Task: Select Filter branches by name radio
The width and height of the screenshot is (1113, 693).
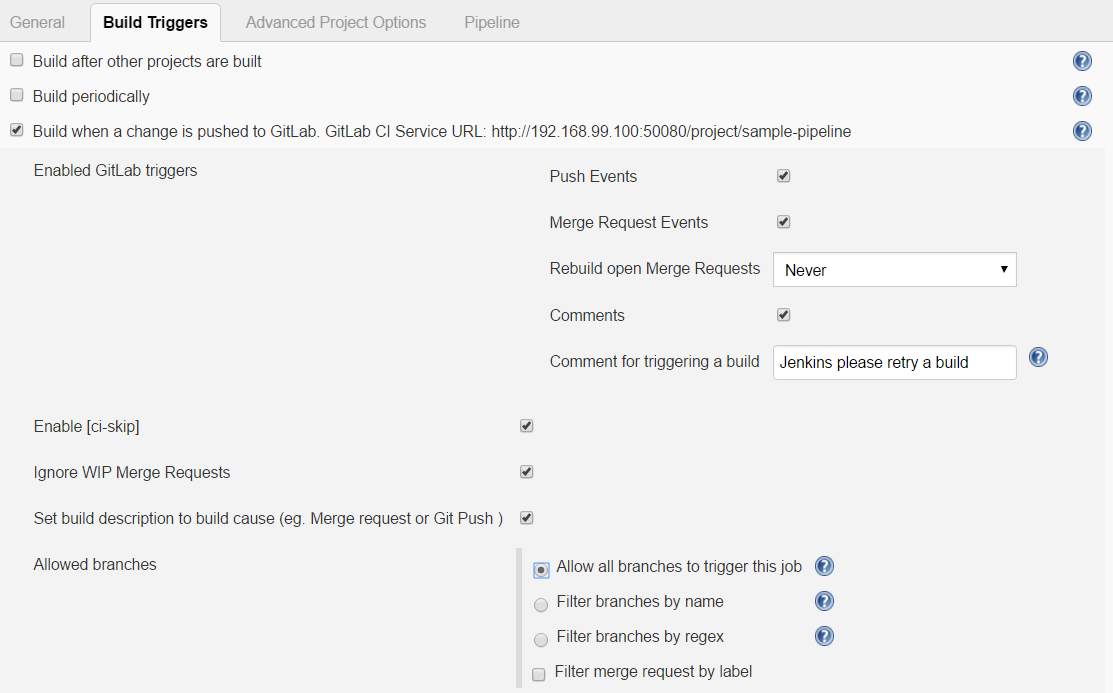Action: [x=541, y=605]
